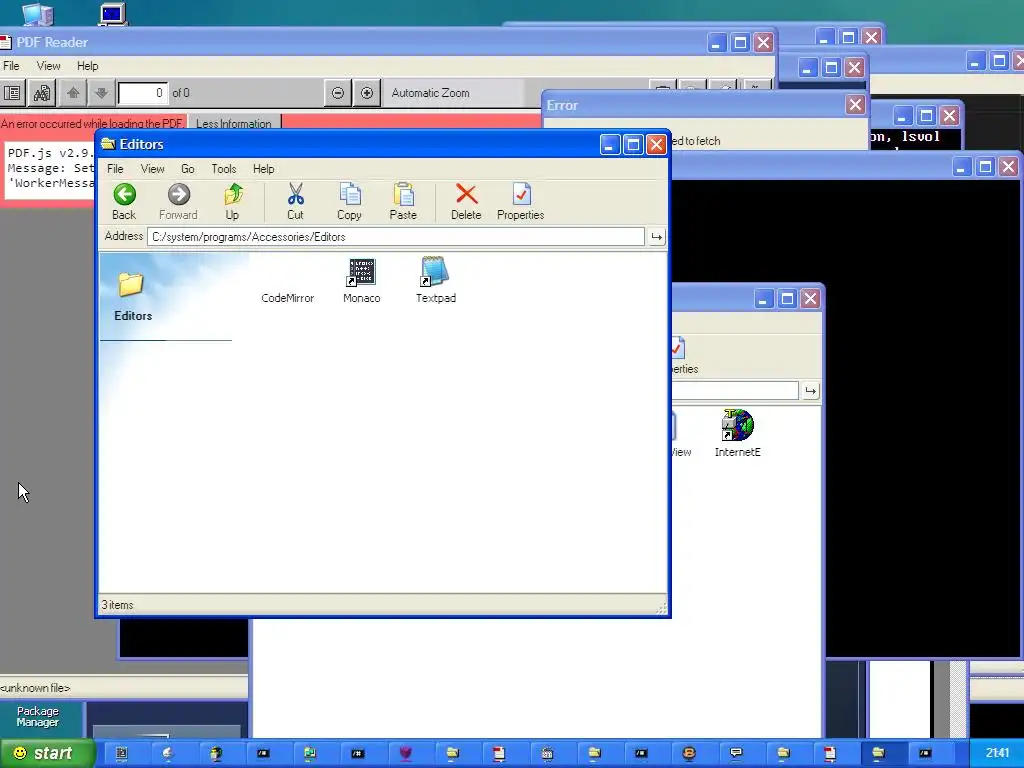Zoom out with the minus button in PDF Reader

(x=338, y=93)
